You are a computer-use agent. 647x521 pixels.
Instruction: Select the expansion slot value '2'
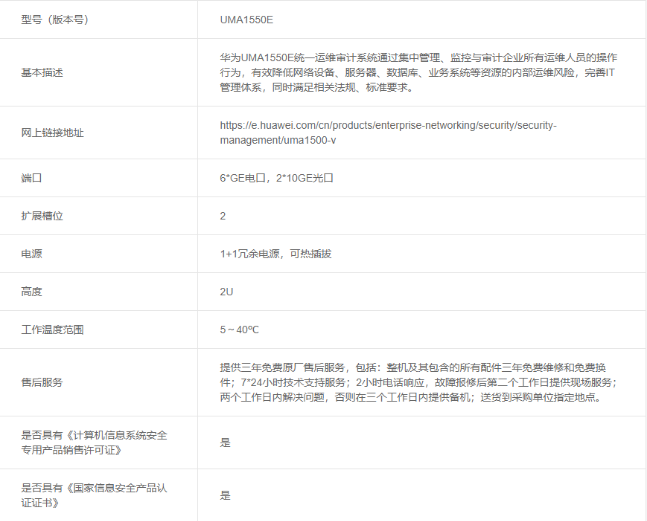tap(223, 216)
